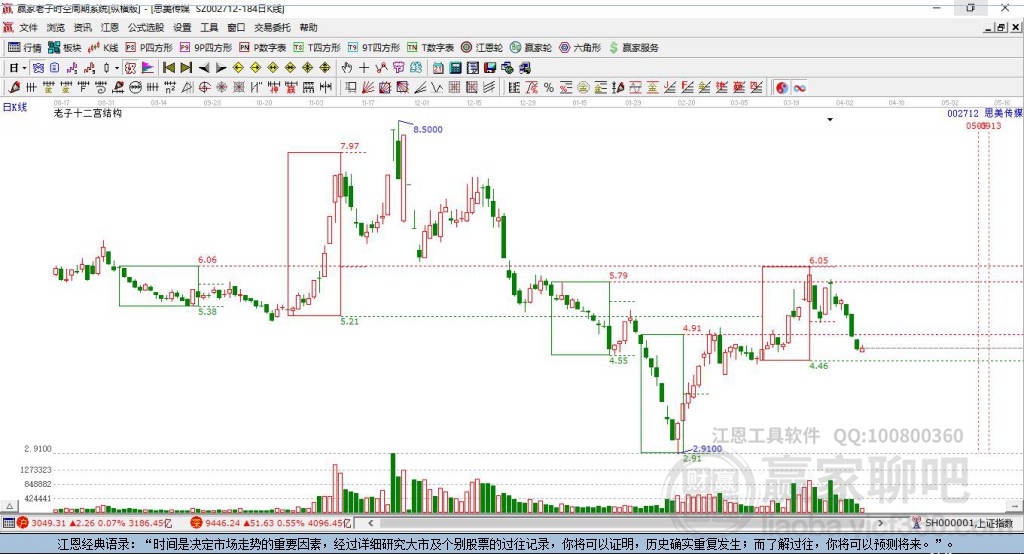Image resolution: width=1024 pixels, height=554 pixels.
Task: Open the 公式选股 menu
Action: tap(146, 27)
